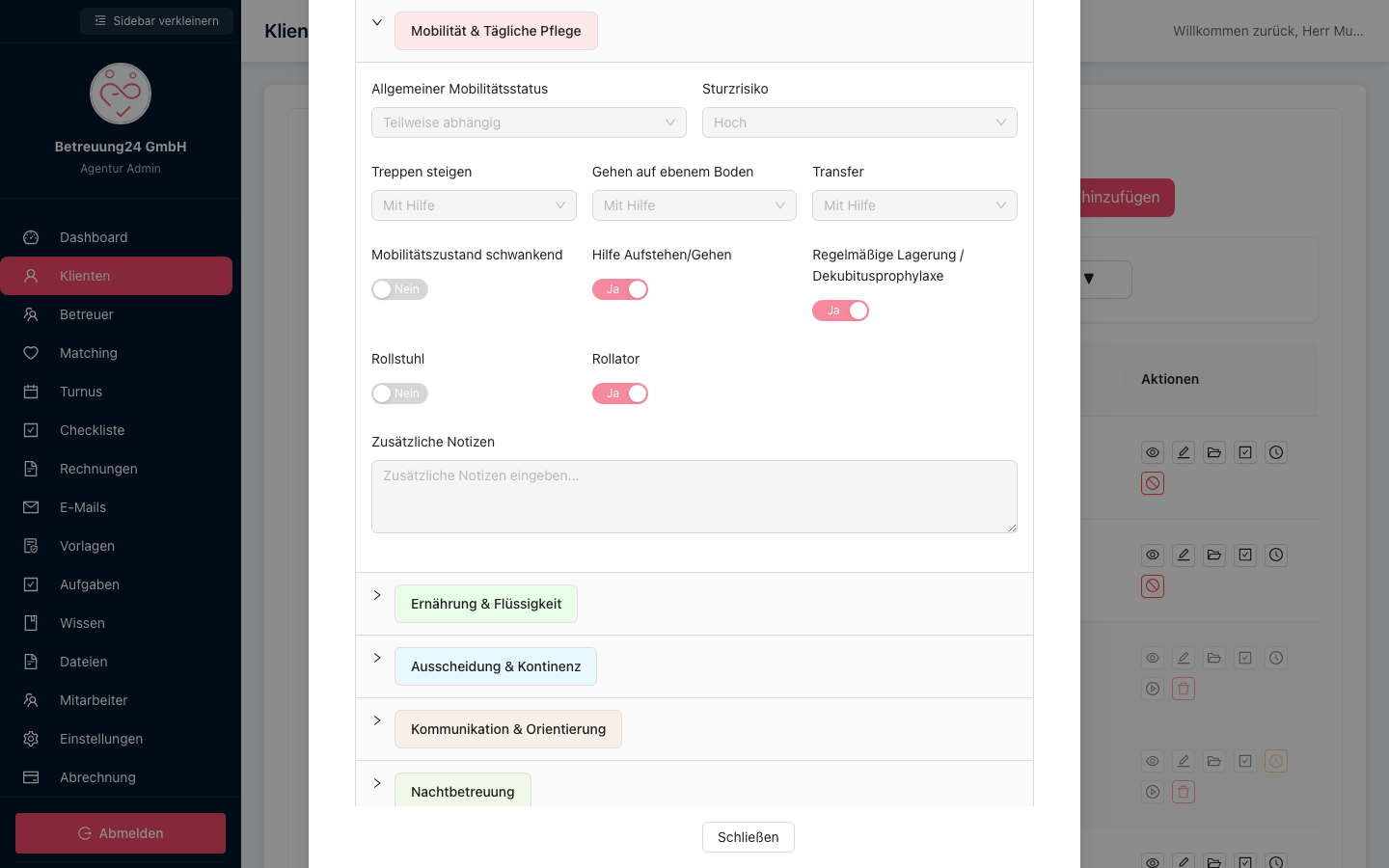Click the Betreuung24 heart logo
Viewport: 1389px width, 868px height.
[x=121, y=94]
